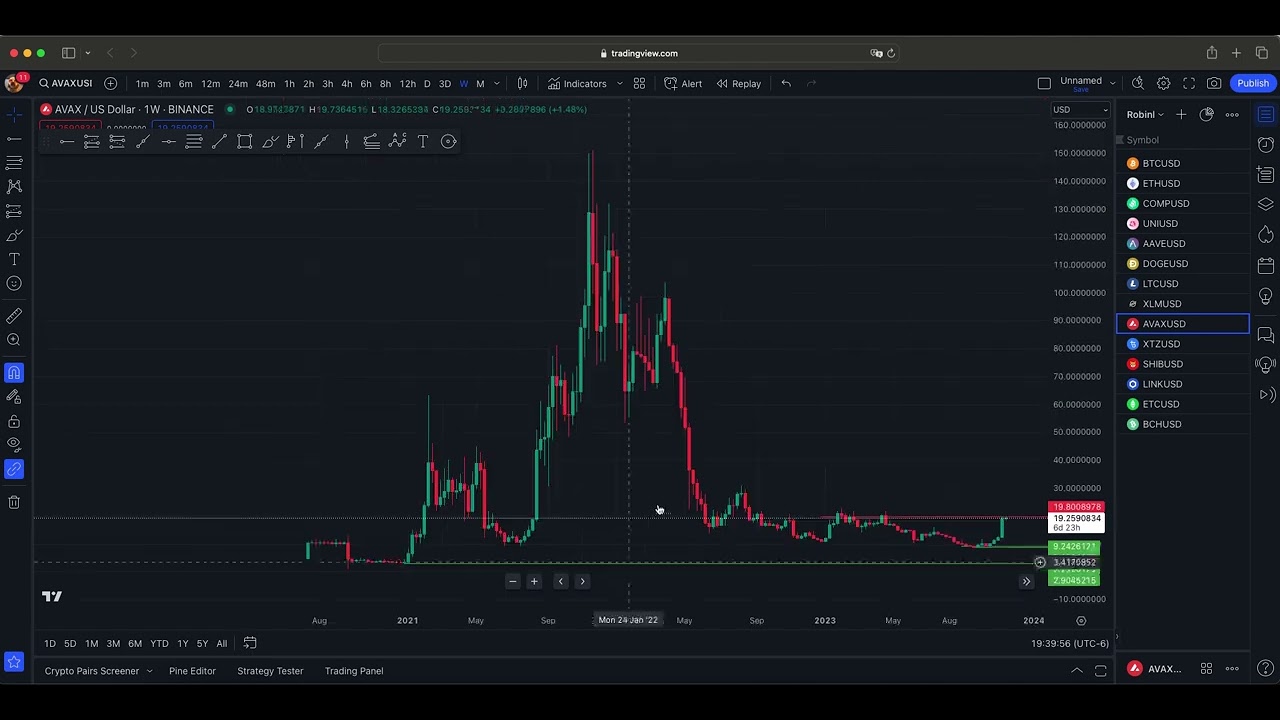
Task: Open the watchlist pie chart advanced view icon
Action: tap(1207, 115)
